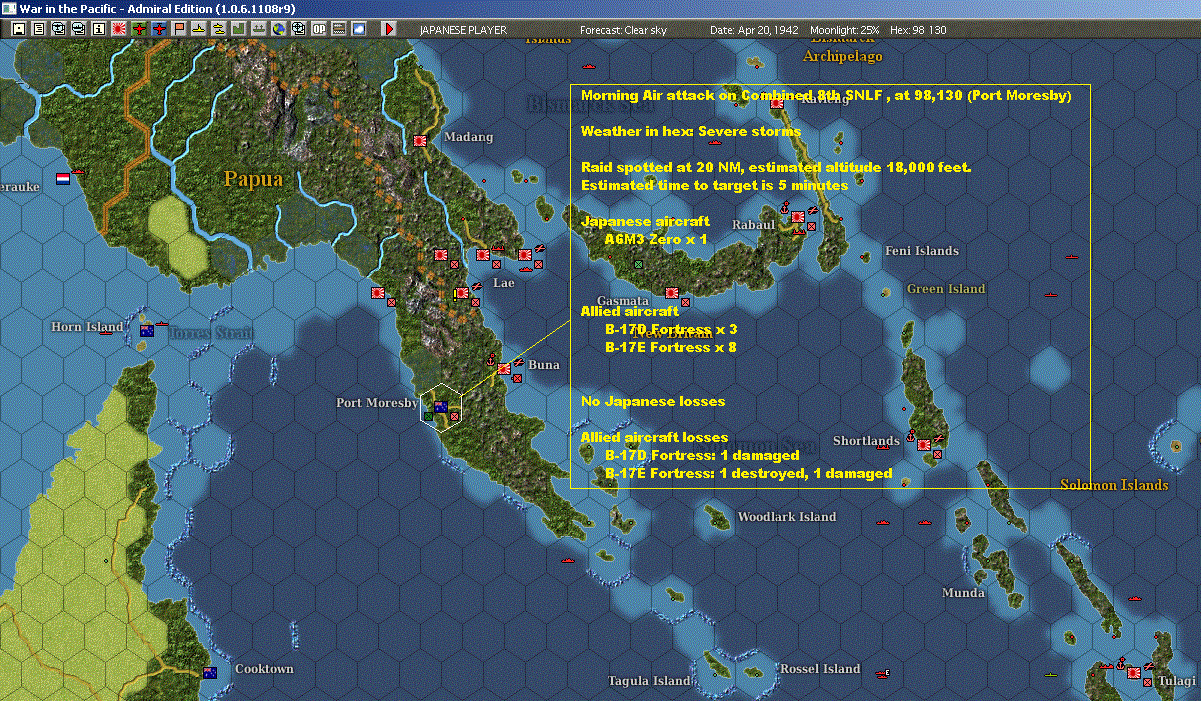Select the Japanese flag base at Madang
Screen dimensions: 1201x701
(420, 141)
